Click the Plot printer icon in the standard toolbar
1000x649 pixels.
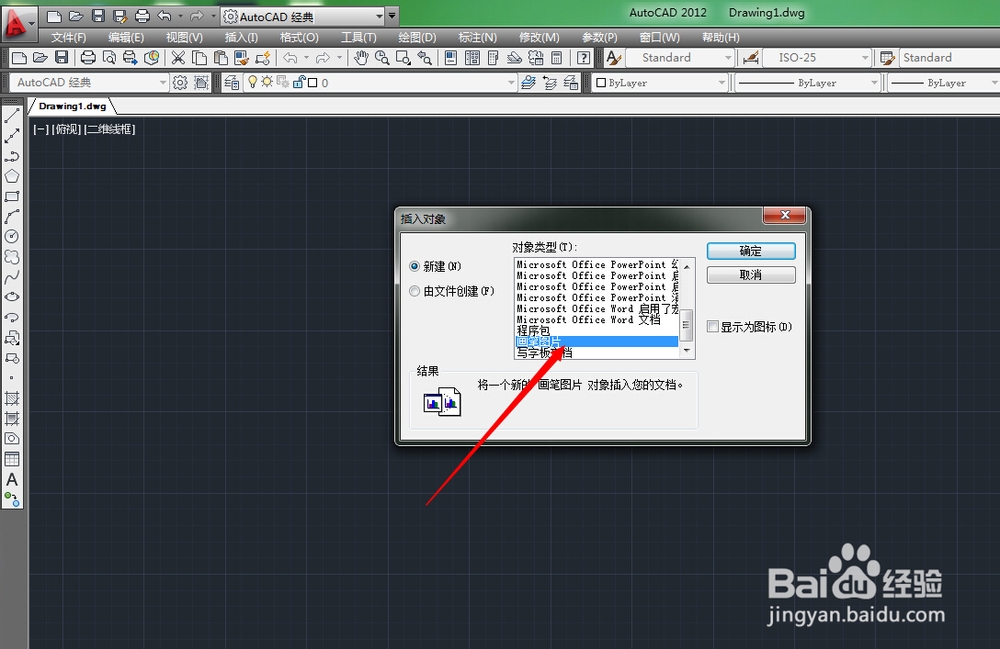pos(88,58)
